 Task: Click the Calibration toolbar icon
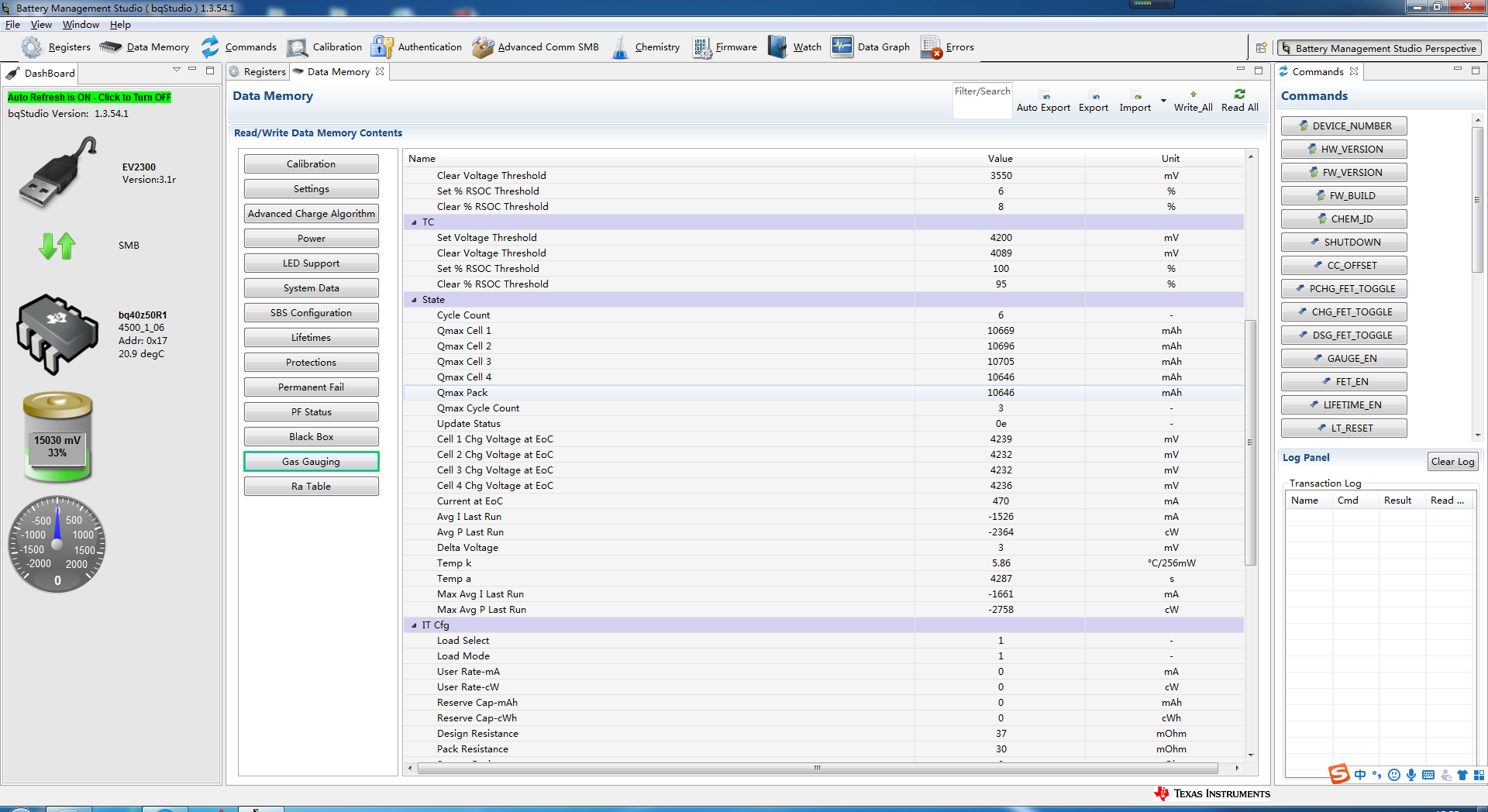pyautogui.click(x=297, y=47)
